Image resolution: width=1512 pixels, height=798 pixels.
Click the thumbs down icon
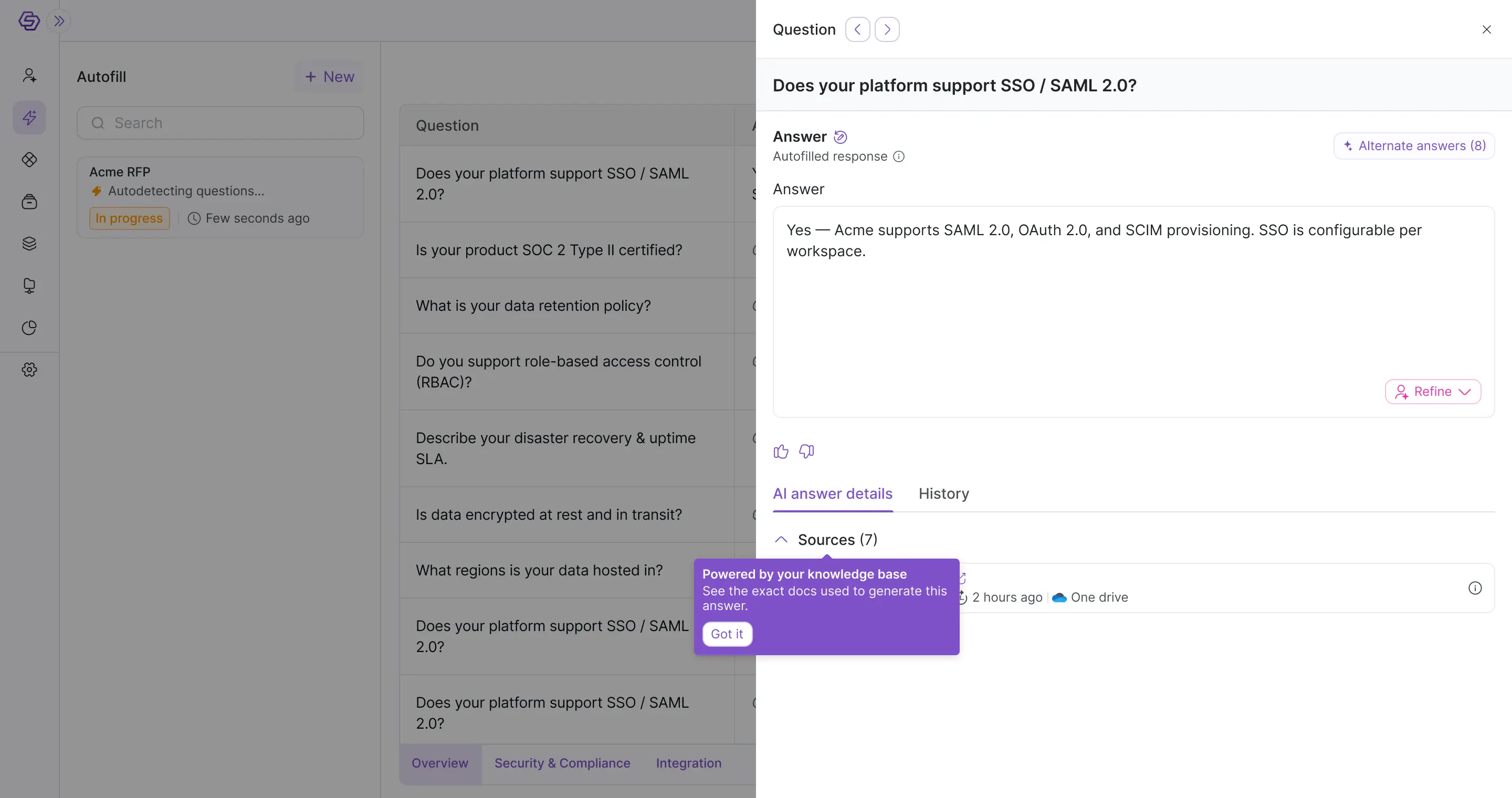click(806, 451)
